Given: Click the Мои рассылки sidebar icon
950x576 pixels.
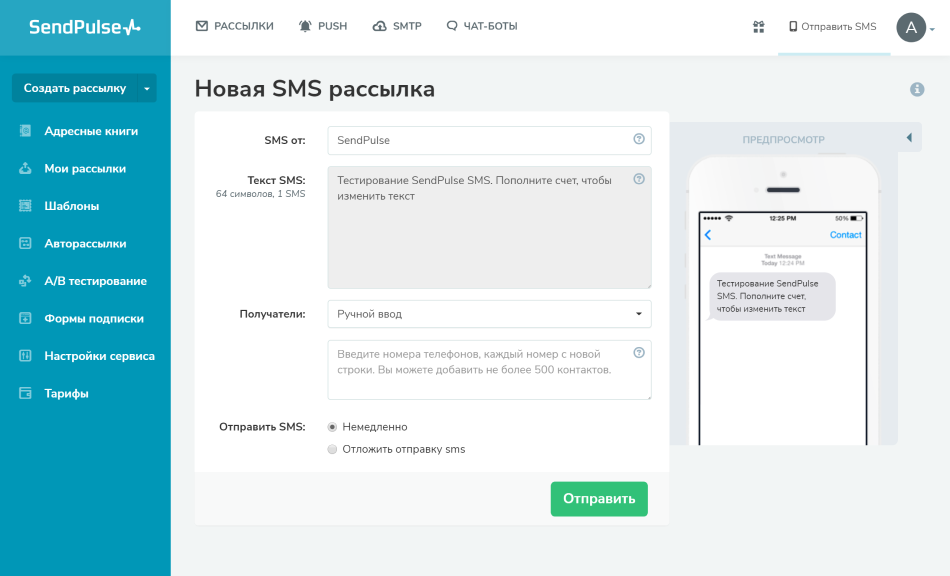Looking at the screenshot, I should [x=25, y=168].
